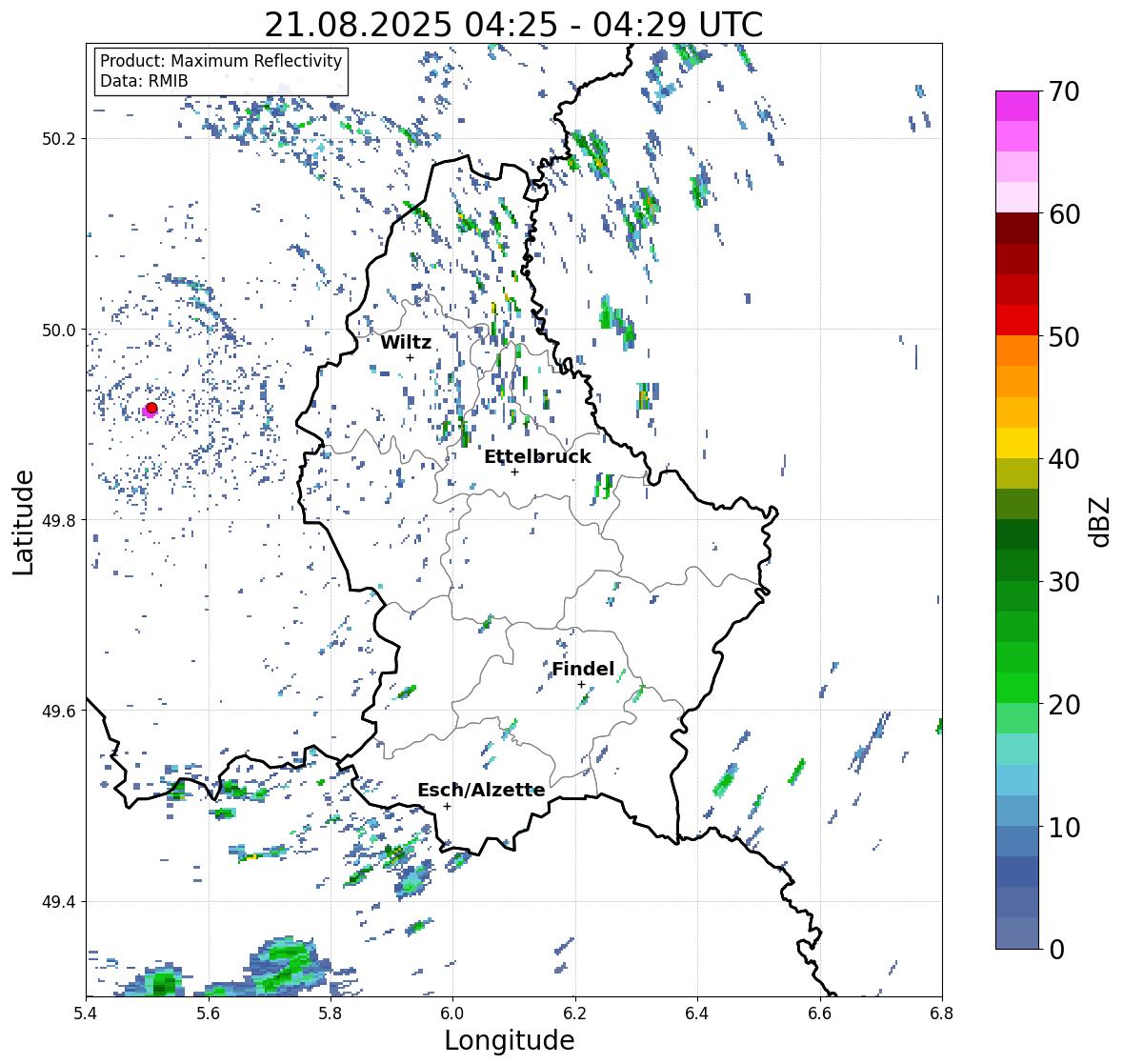Click the colorbar label 10

(1064, 827)
